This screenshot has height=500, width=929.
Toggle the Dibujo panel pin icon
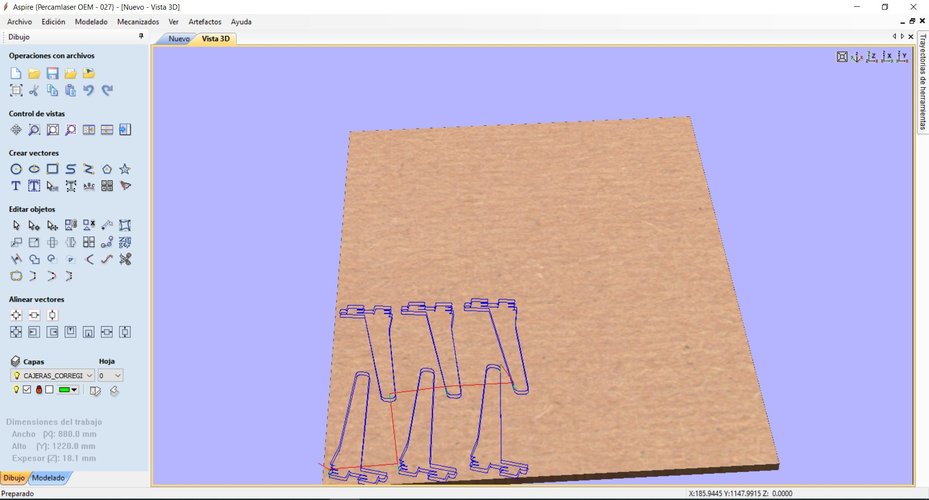[141, 37]
